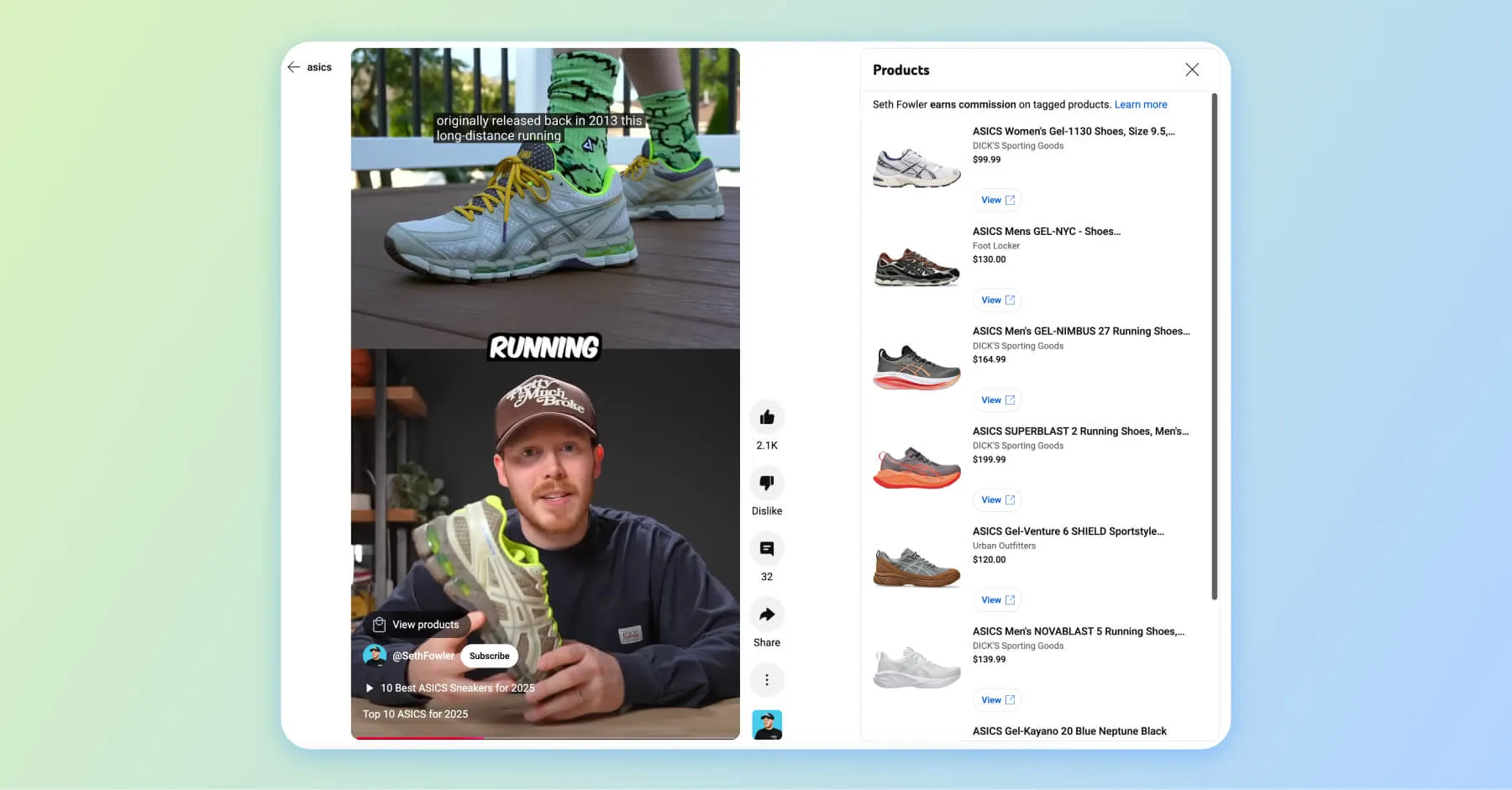Click the $120.00 price
The width and height of the screenshot is (1512, 790).
pos(989,559)
